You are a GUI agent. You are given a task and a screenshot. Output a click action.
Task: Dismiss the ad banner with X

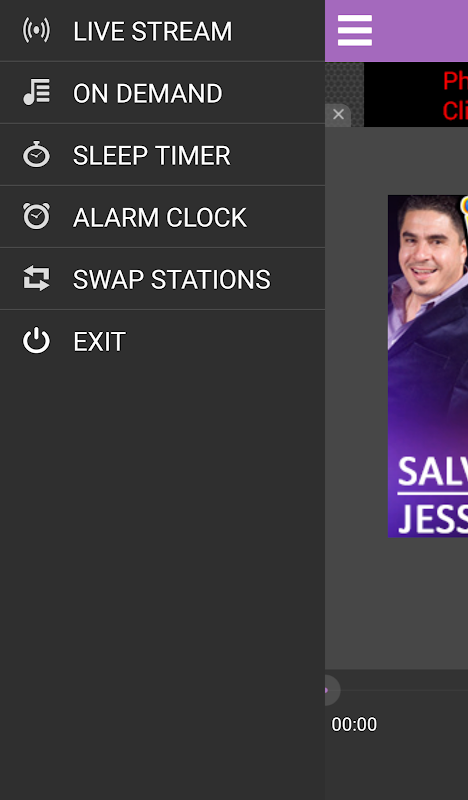[x=338, y=115]
